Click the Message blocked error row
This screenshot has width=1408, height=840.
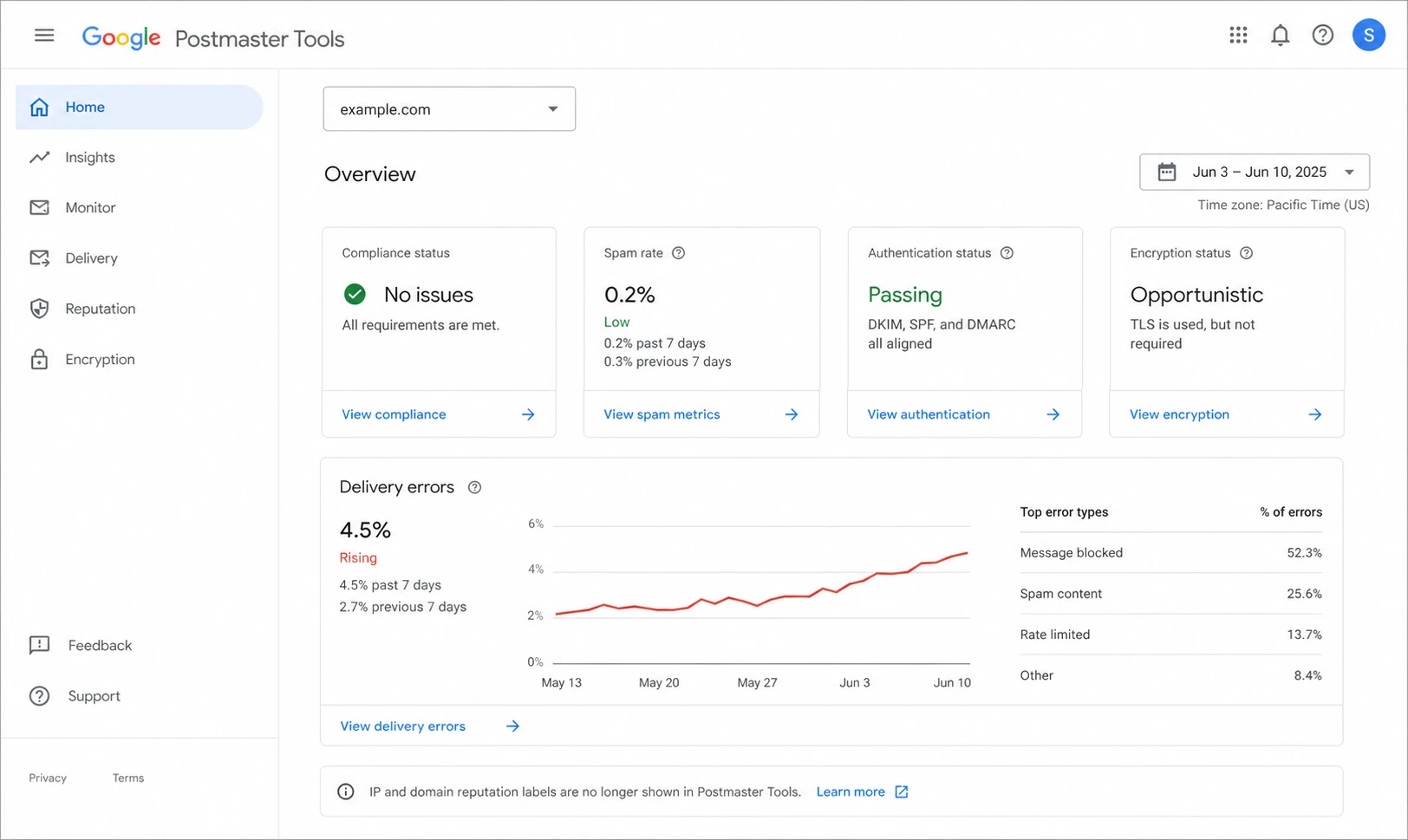tap(1170, 552)
